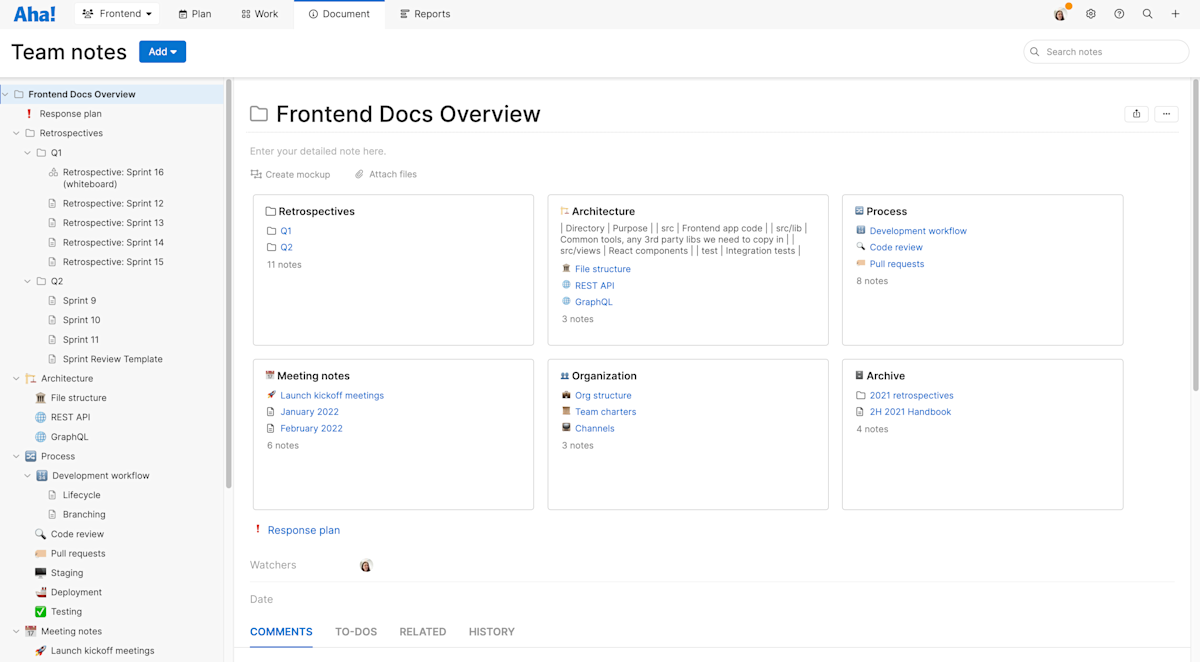Open the Development workflow link in Process card
The width and height of the screenshot is (1200, 662).
point(917,230)
